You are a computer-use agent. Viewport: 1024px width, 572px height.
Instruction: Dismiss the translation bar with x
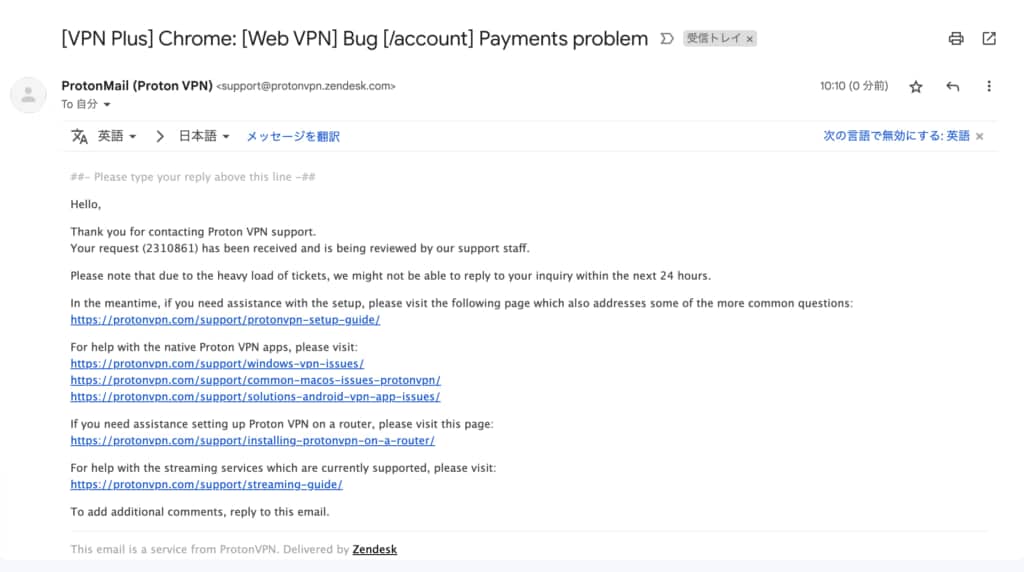(x=980, y=136)
